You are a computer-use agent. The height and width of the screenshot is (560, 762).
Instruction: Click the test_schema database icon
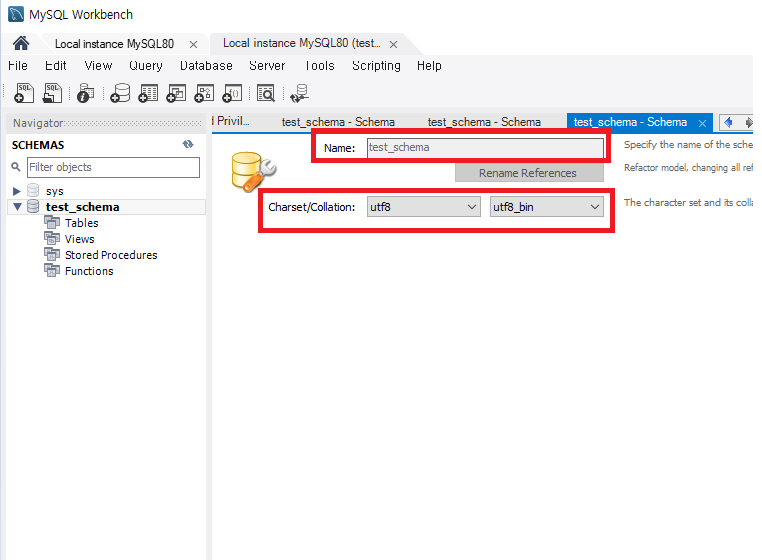[33, 207]
